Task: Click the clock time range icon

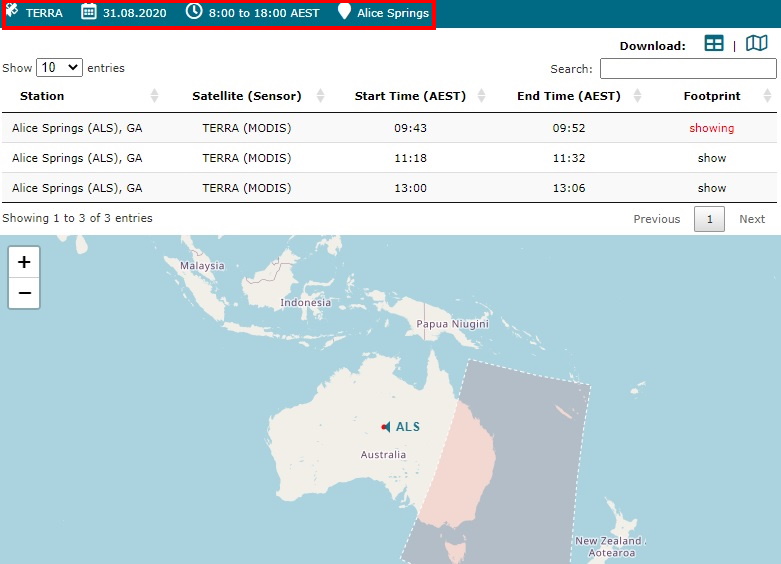Action: [194, 13]
